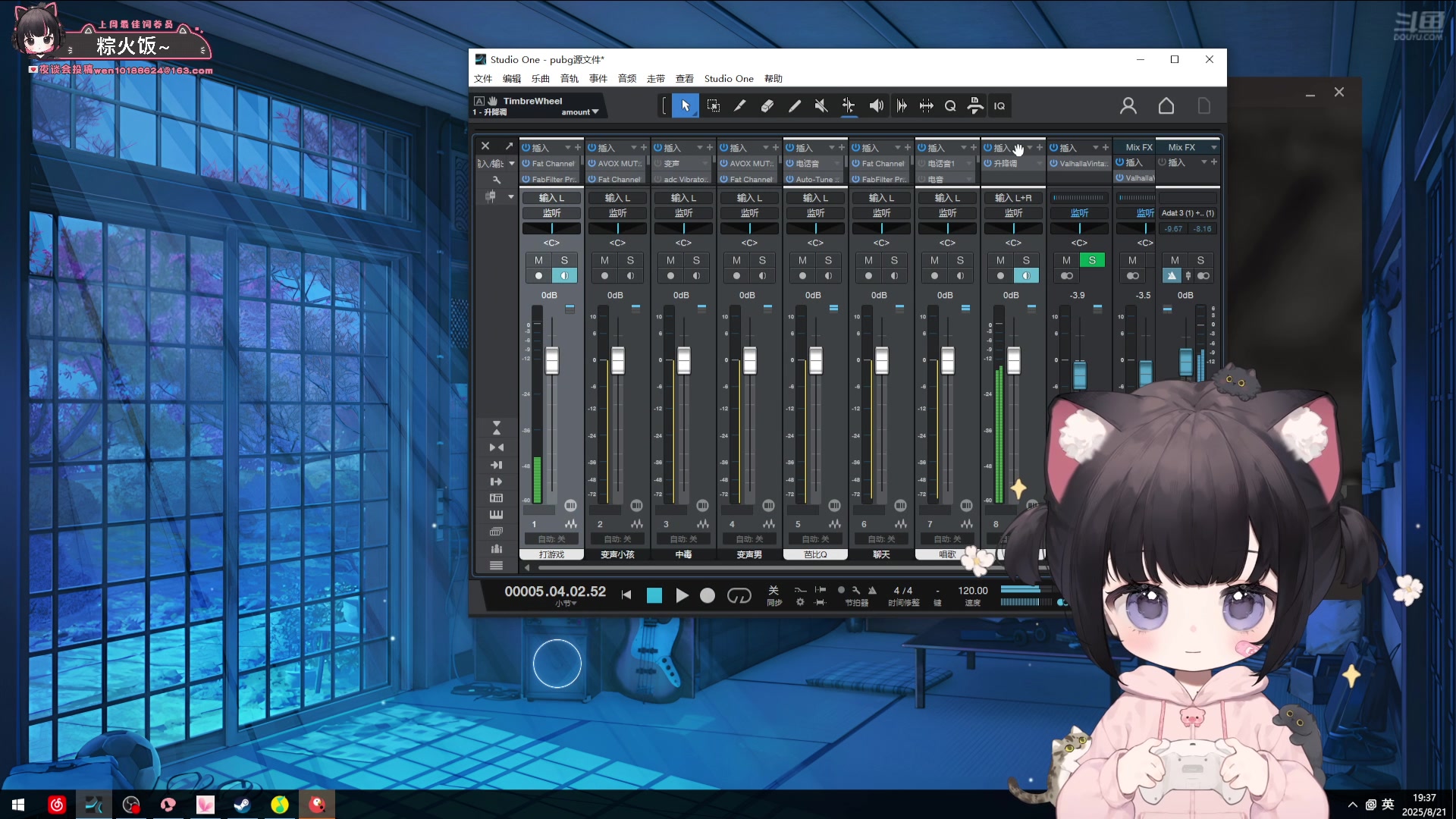Click the 同步 sync button

[773, 595]
